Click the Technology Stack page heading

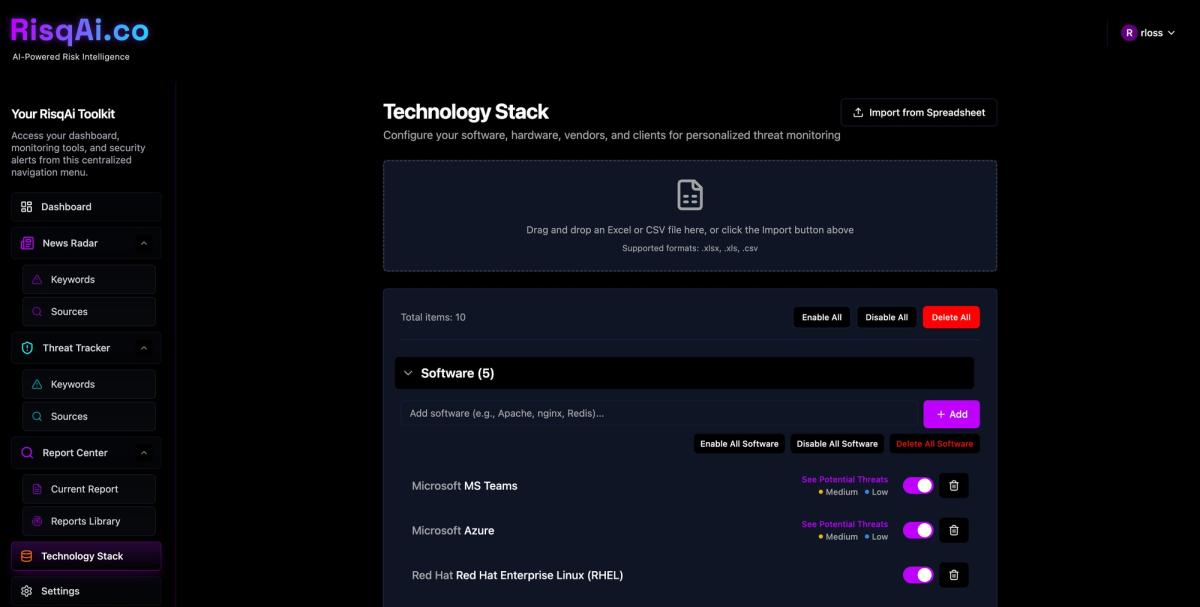(466, 112)
